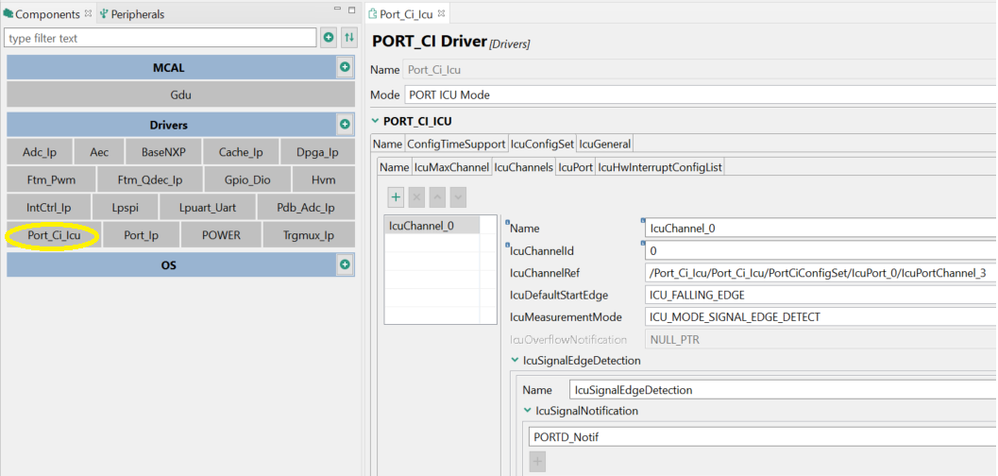This screenshot has height=476, width=998.
Task: Open the IntCtrl_Ip driver
Action: tap(49, 207)
